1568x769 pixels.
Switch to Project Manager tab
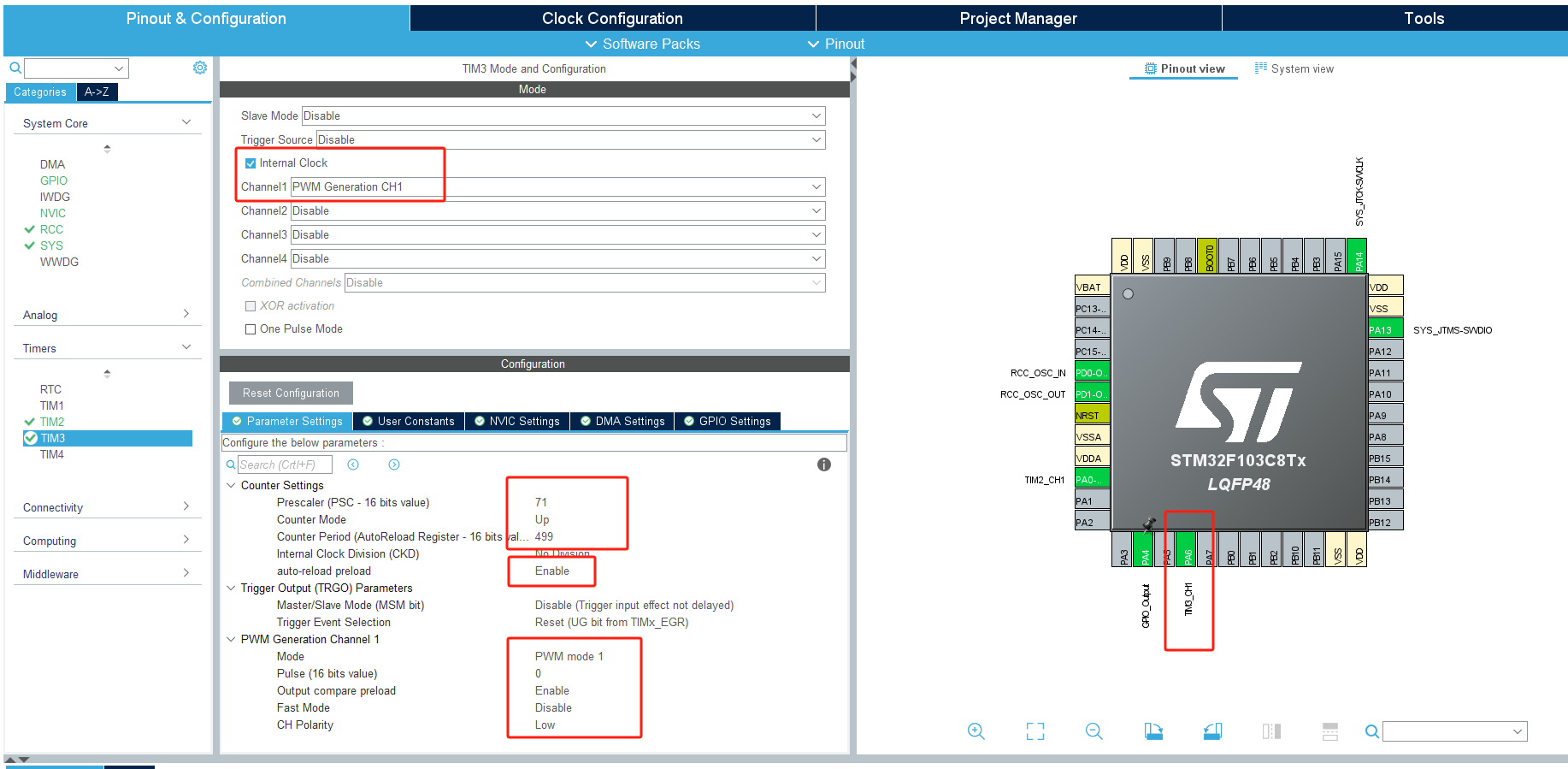point(1018,18)
